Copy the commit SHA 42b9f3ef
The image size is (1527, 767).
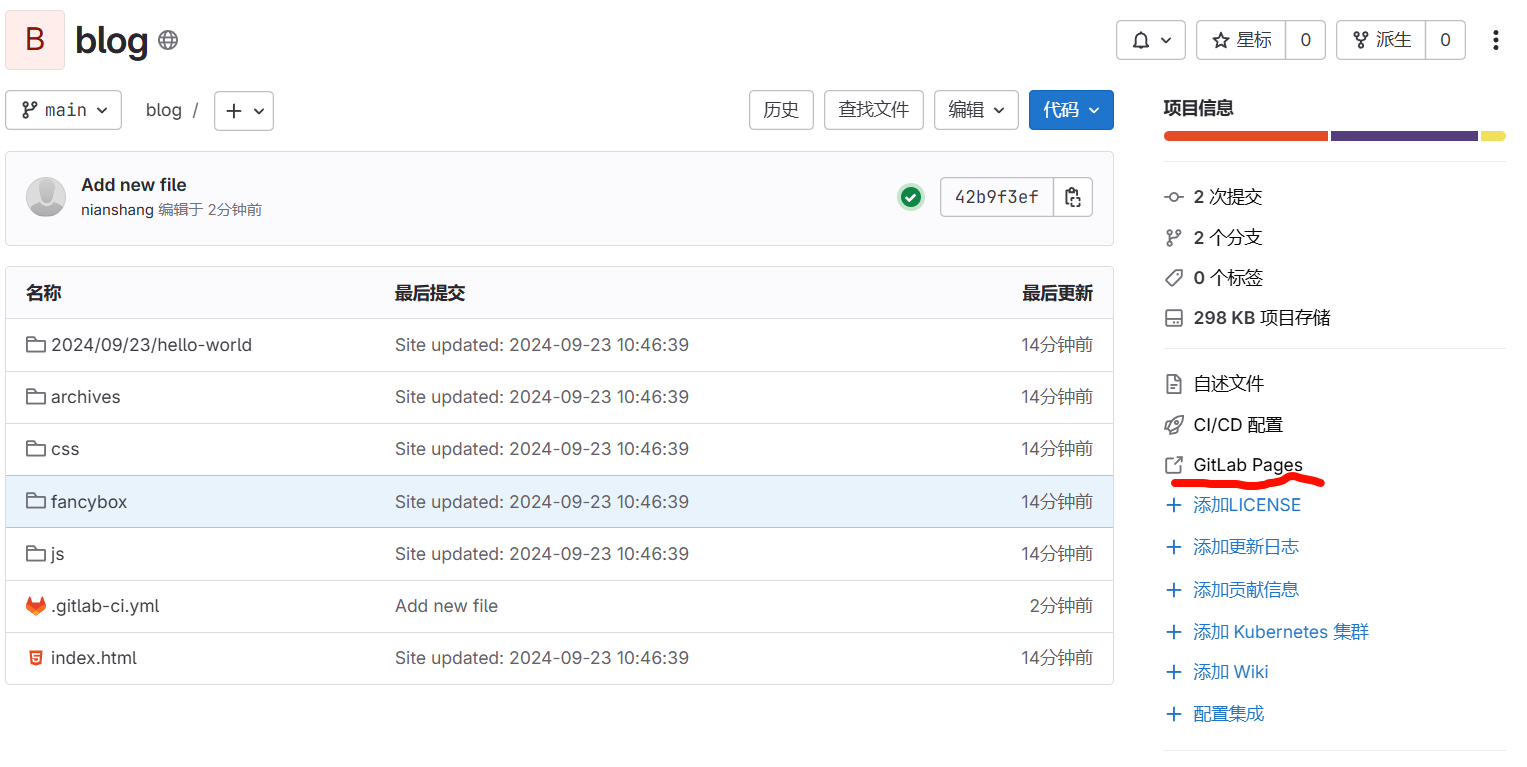pos(1072,197)
